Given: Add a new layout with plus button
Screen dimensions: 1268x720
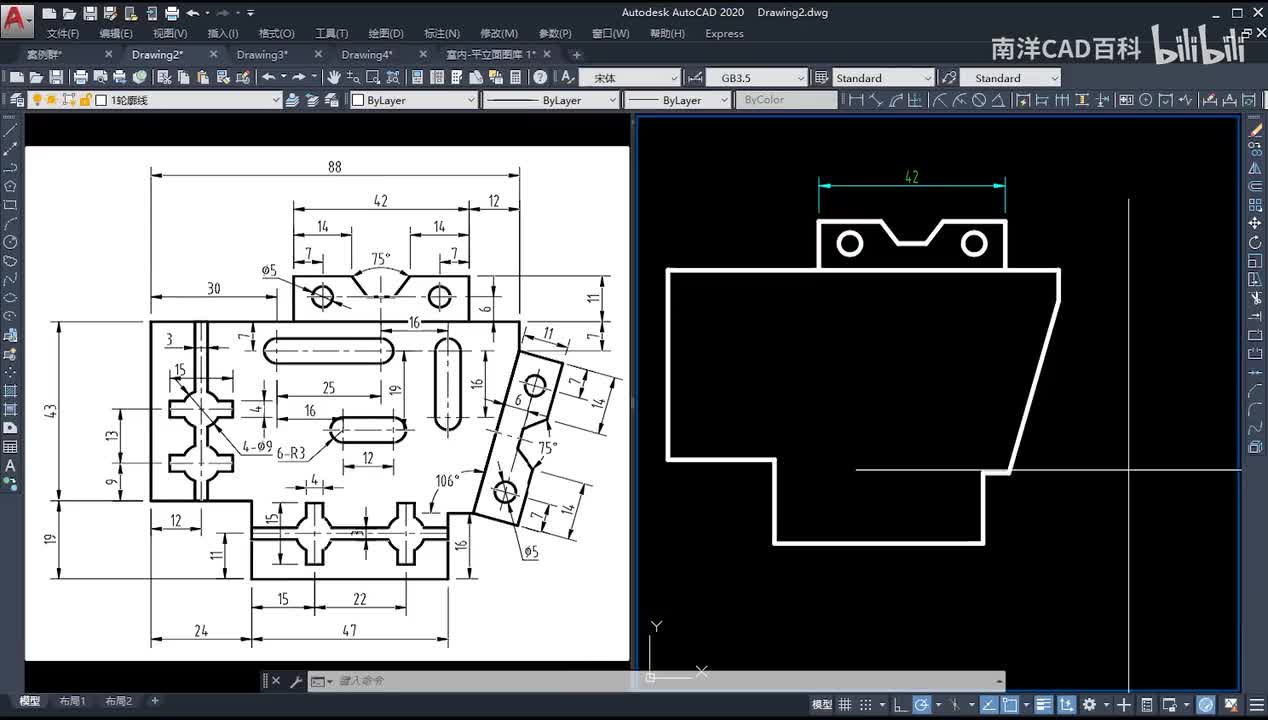Looking at the screenshot, I should (155, 701).
